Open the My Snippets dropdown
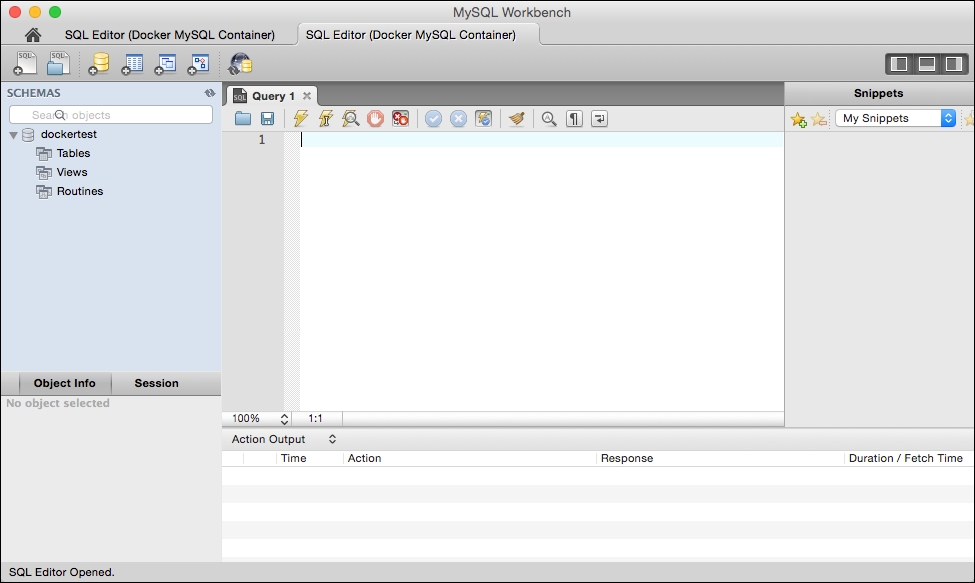This screenshot has width=975, height=583. point(895,118)
